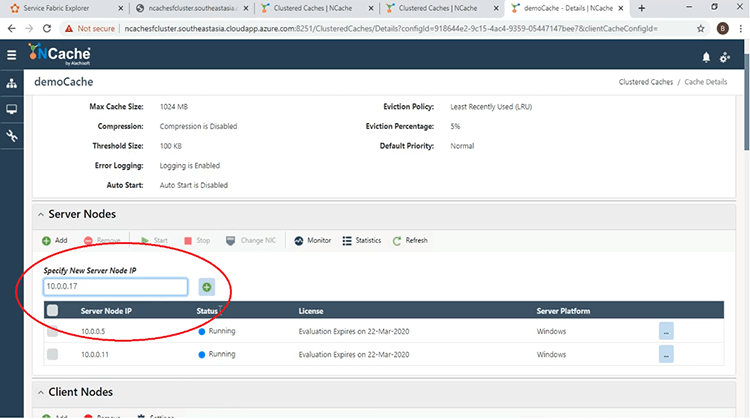Click Remove in Server Nodes toolbar
Image resolution: width=750 pixels, height=419 pixels.
tap(102, 241)
